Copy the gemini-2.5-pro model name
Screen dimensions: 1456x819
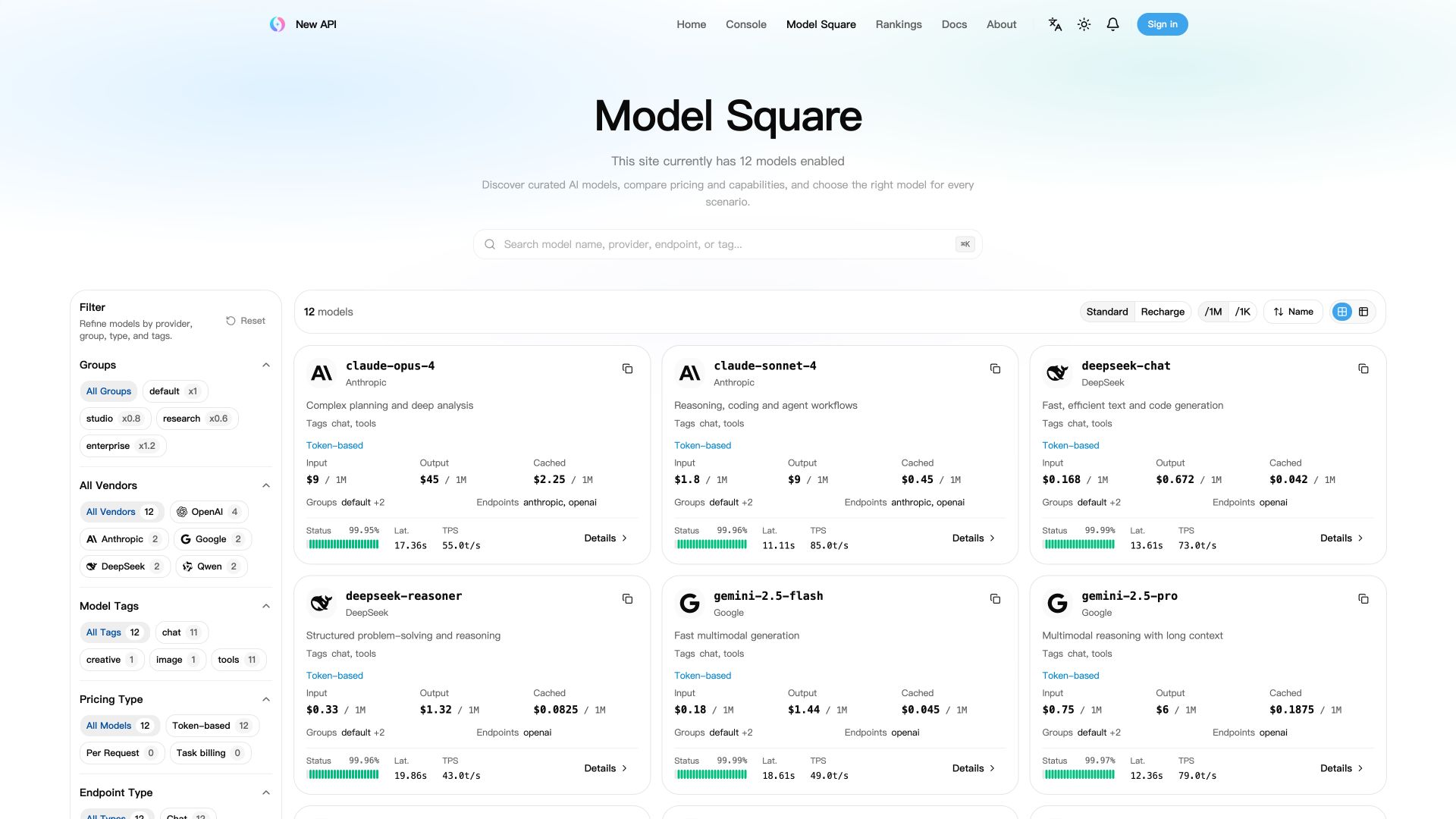pyautogui.click(x=1363, y=599)
